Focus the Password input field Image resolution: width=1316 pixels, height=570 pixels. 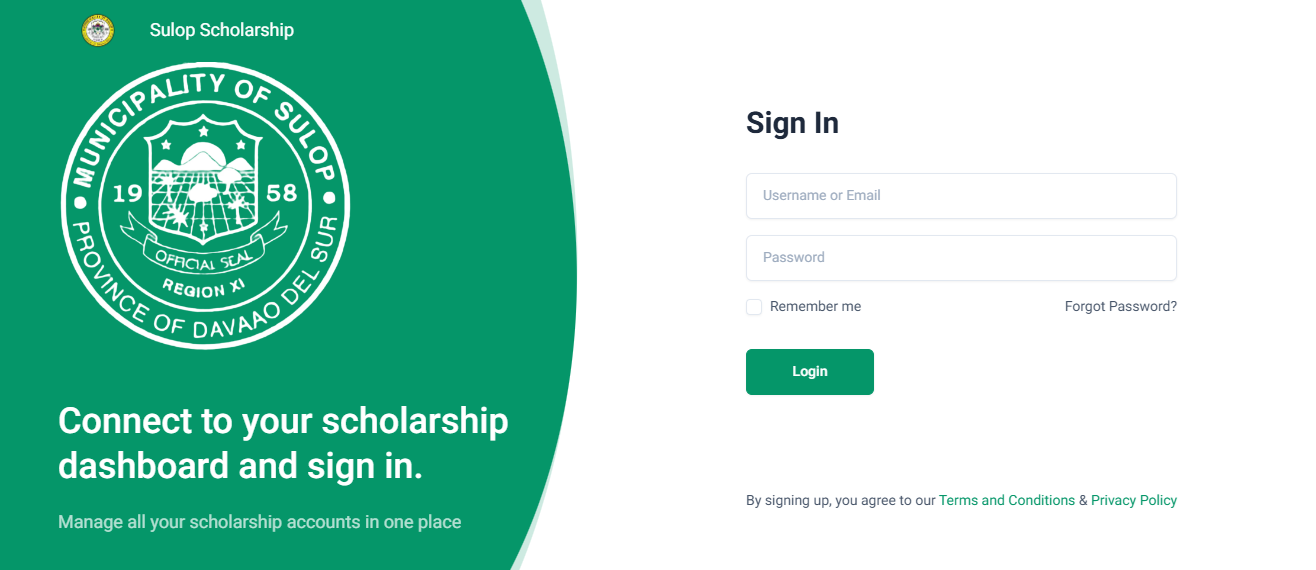[961, 258]
